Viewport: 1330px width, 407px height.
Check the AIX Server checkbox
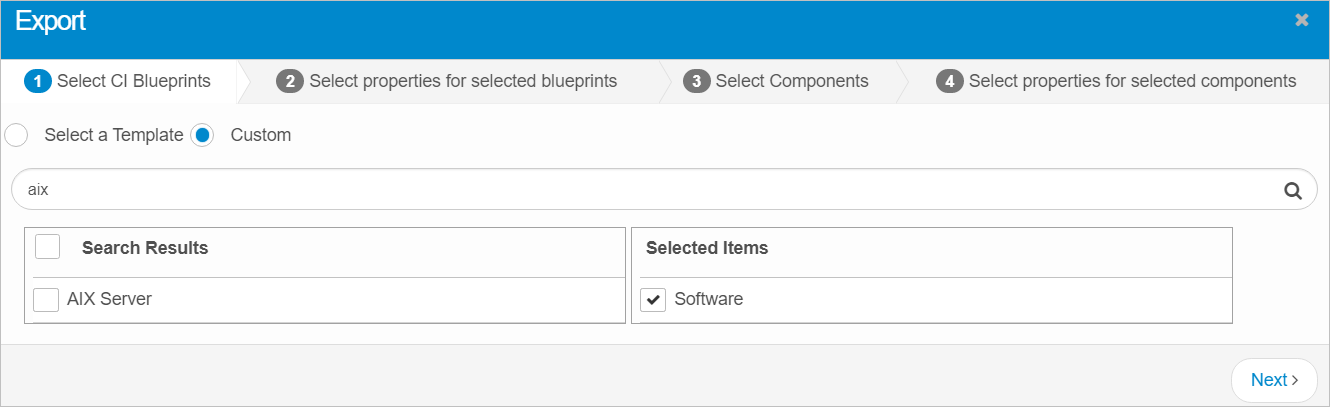(46, 300)
